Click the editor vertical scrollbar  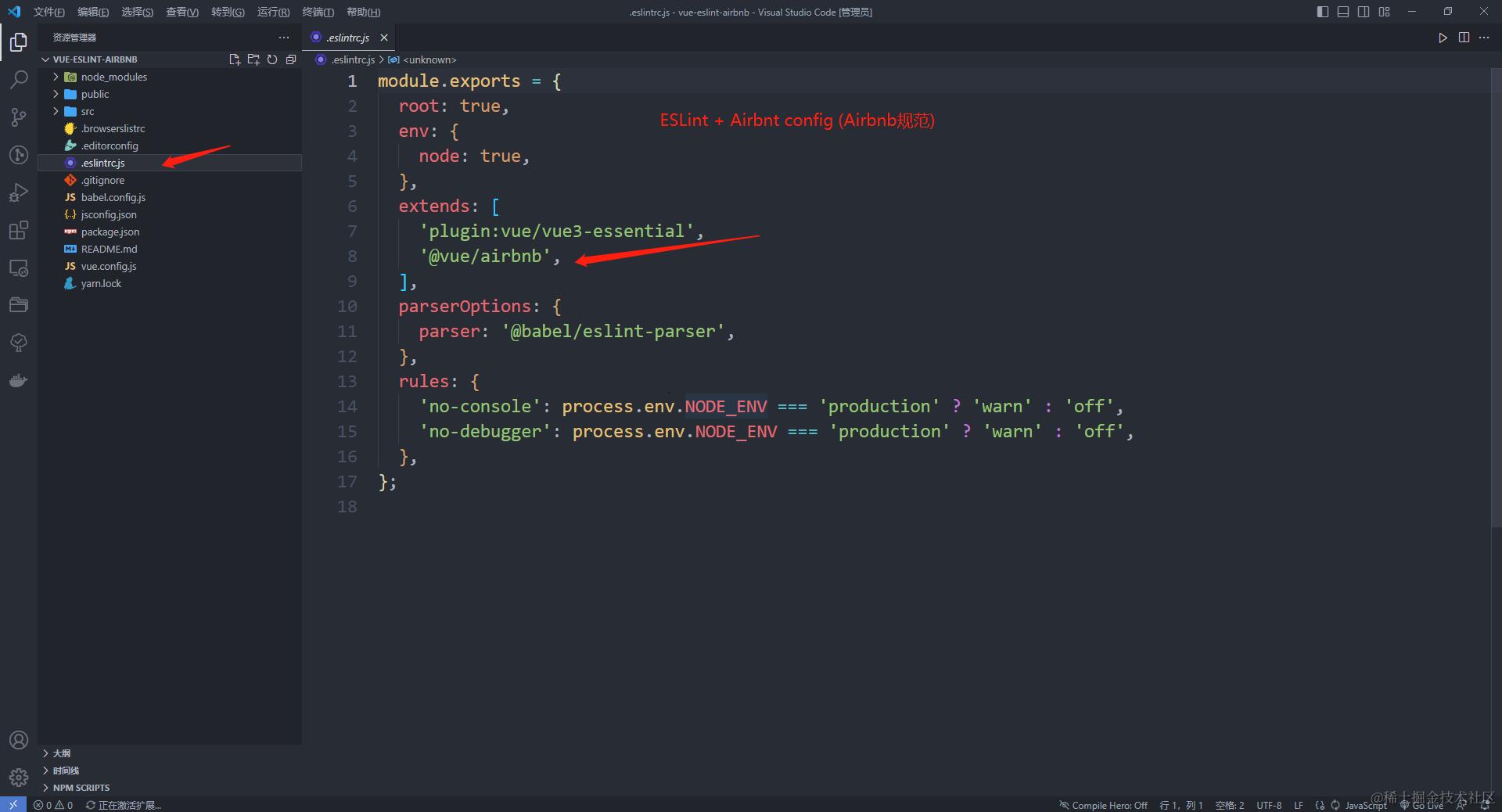coord(1497,297)
